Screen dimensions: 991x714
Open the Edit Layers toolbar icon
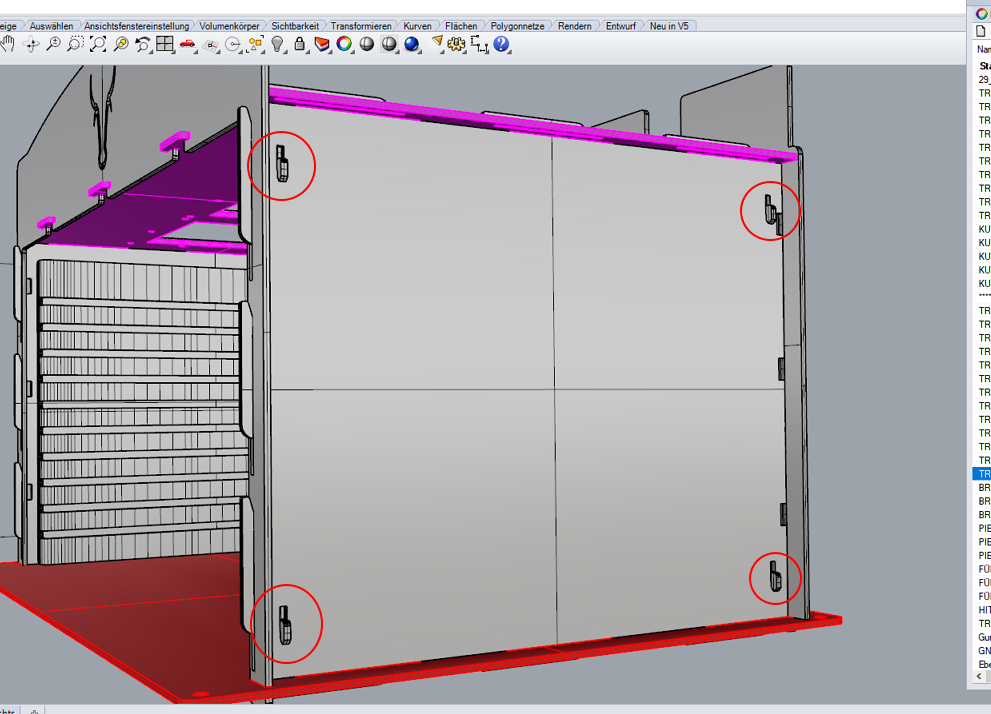322,44
